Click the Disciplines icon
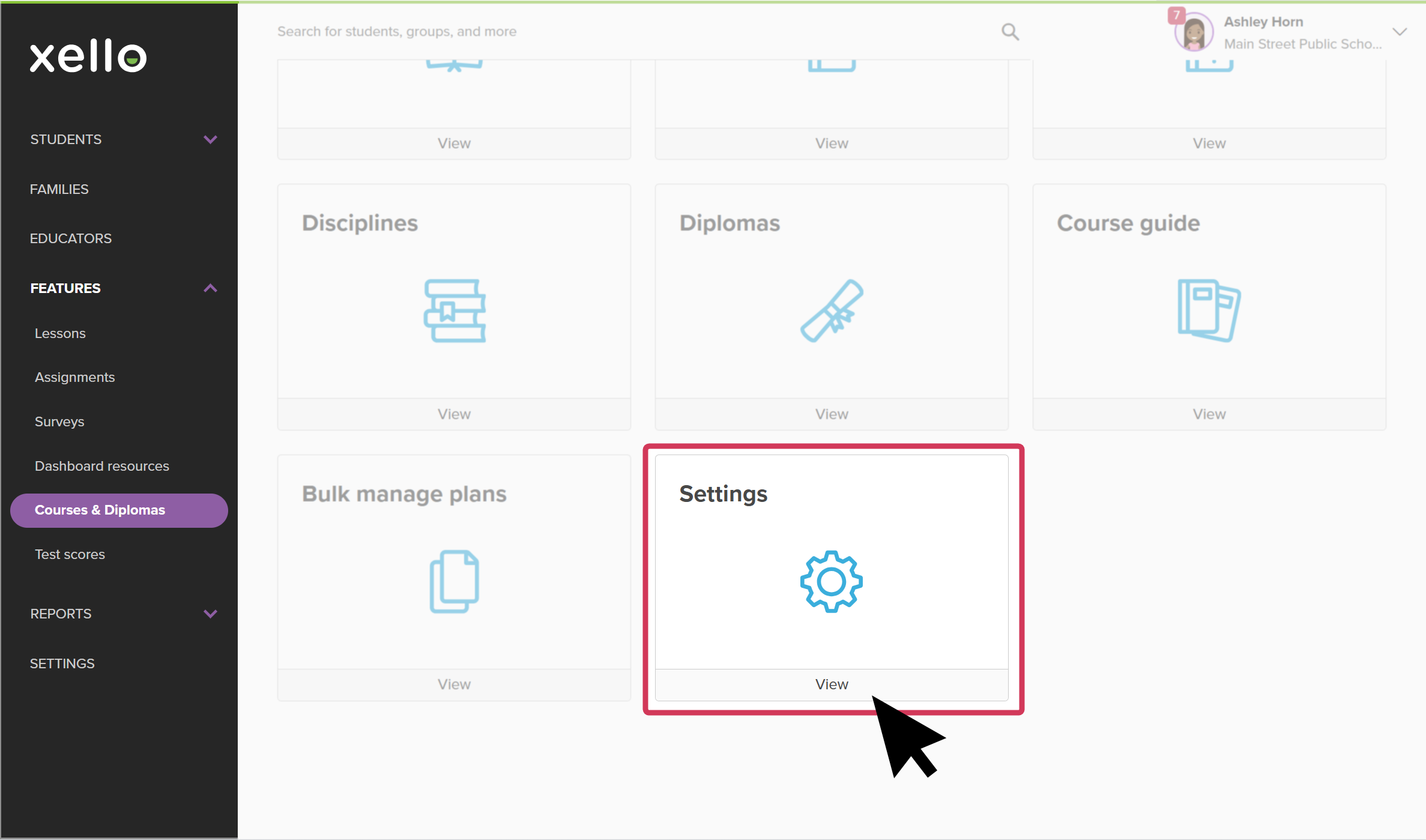This screenshot has width=1426, height=840. point(454,308)
